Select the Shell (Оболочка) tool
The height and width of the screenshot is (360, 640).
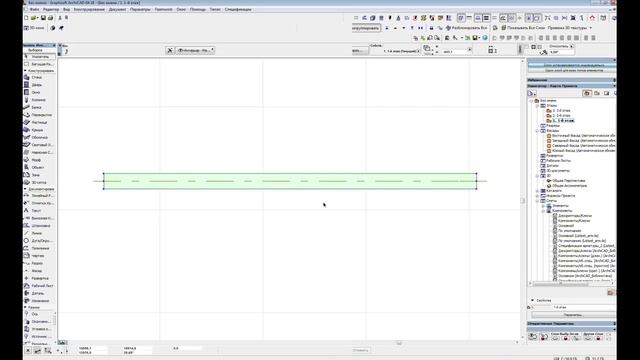(x=39, y=138)
